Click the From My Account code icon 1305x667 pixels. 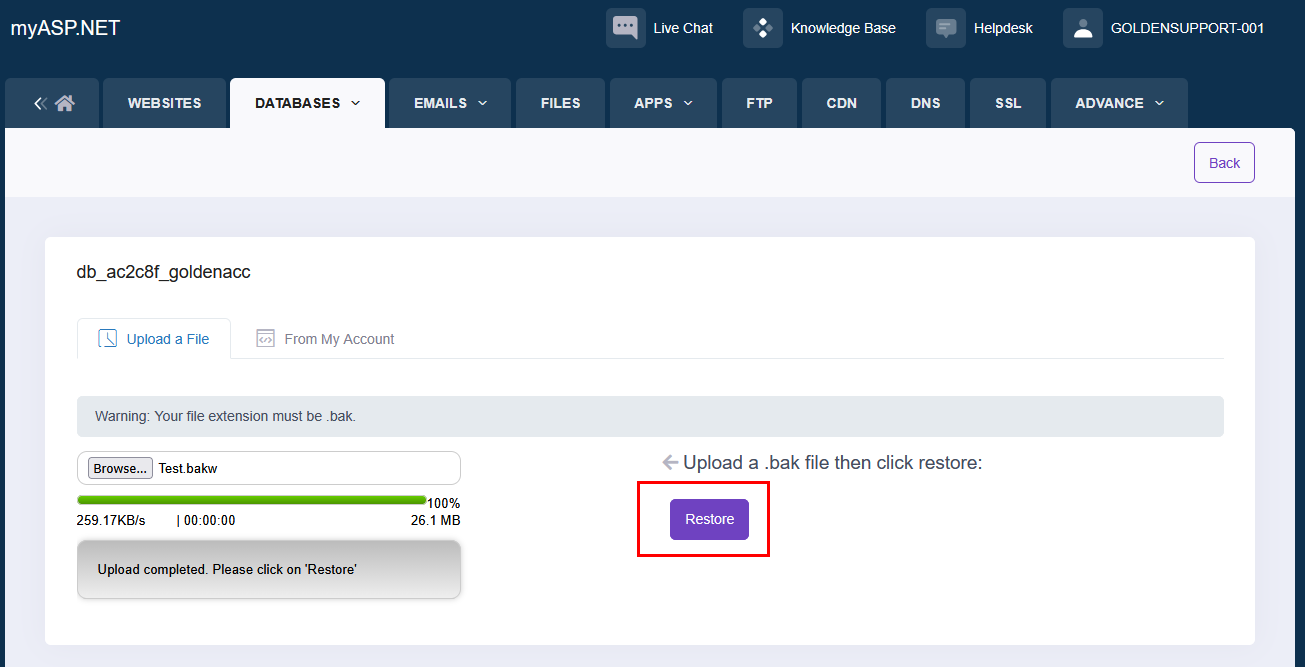pyautogui.click(x=265, y=339)
